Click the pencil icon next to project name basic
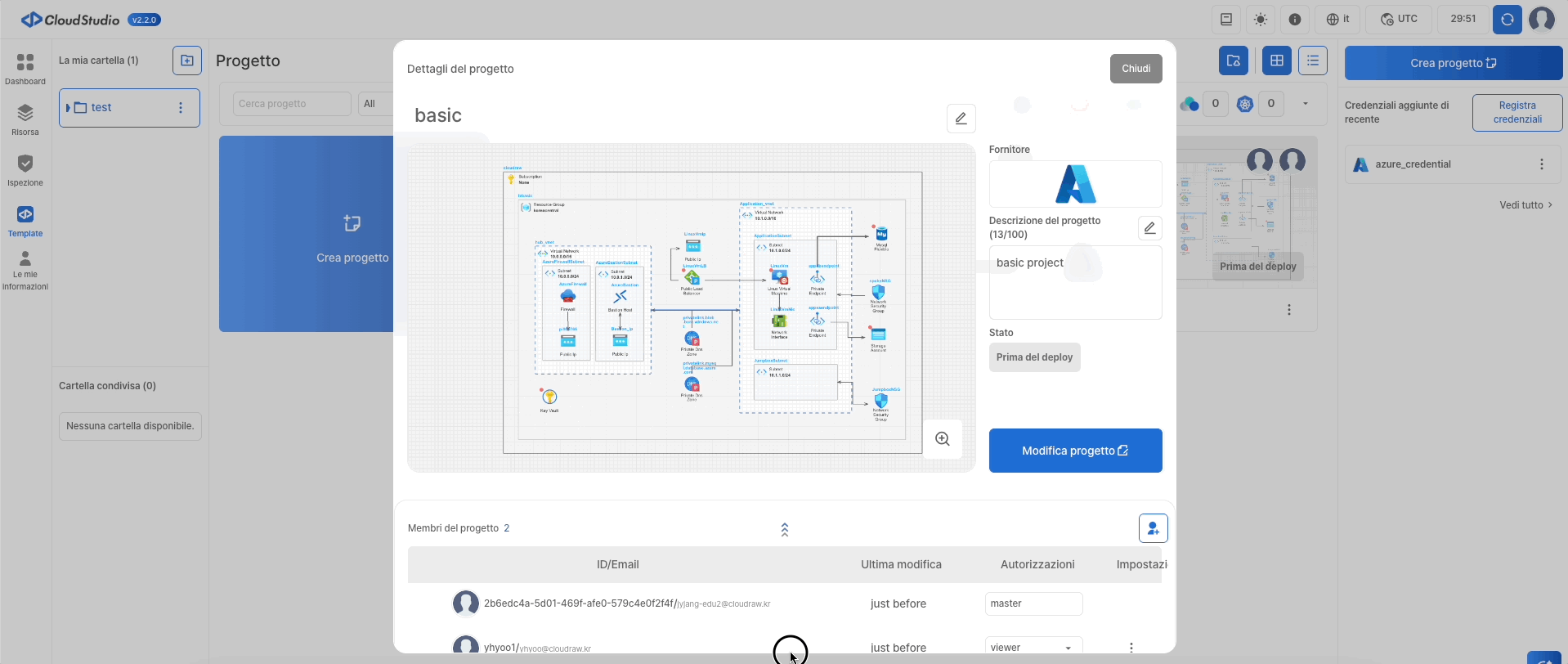Image resolution: width=1568 pixels, height=664 pixels. 961,119
